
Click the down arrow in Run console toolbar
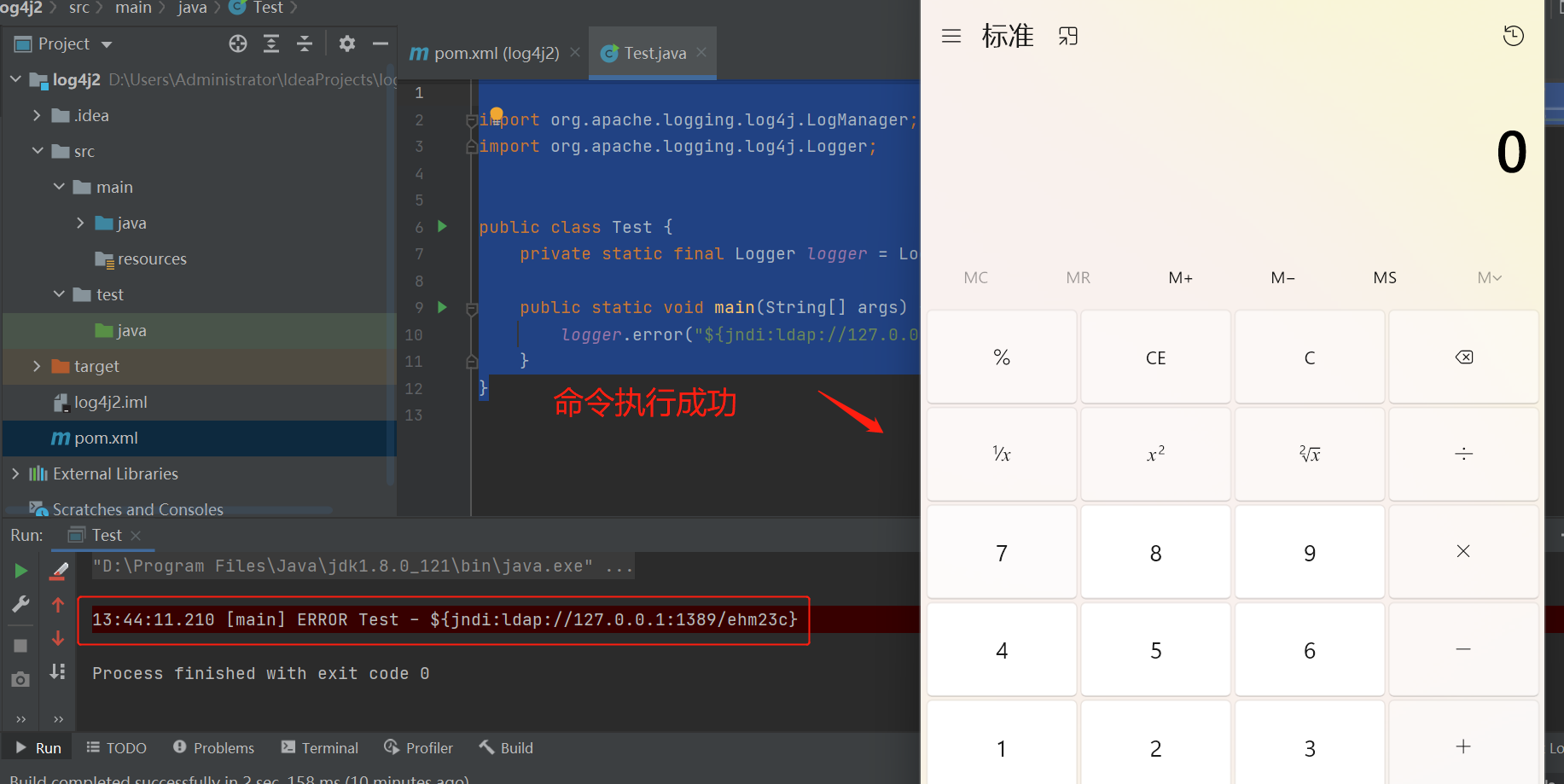58,638
